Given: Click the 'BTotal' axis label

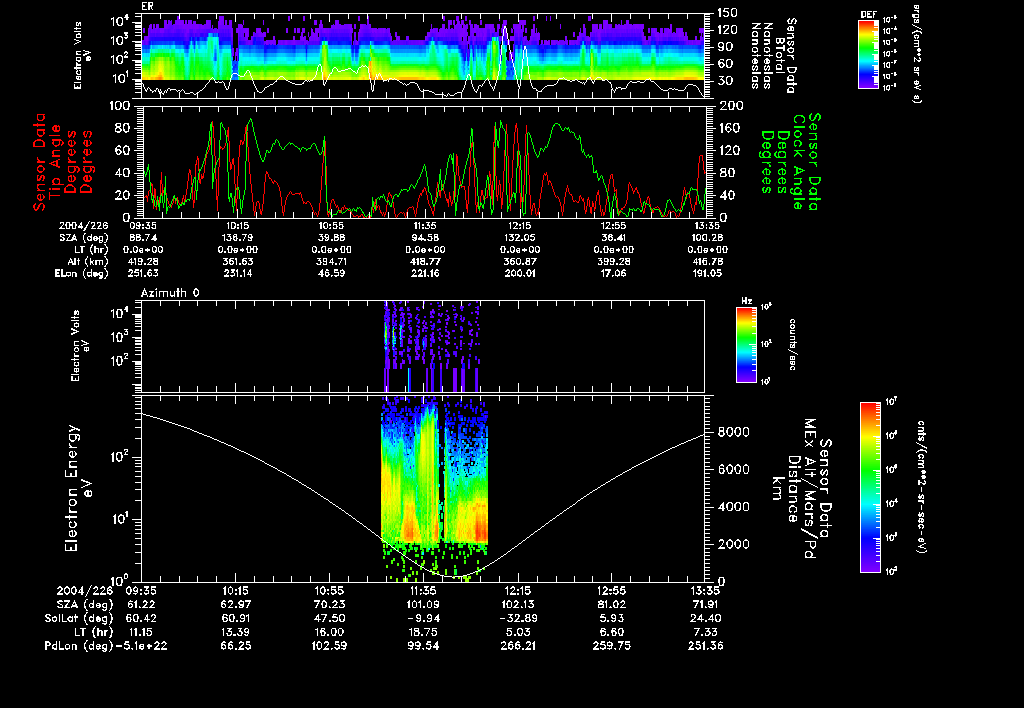Looking at the screenshot, I should (x=780, y=56).
